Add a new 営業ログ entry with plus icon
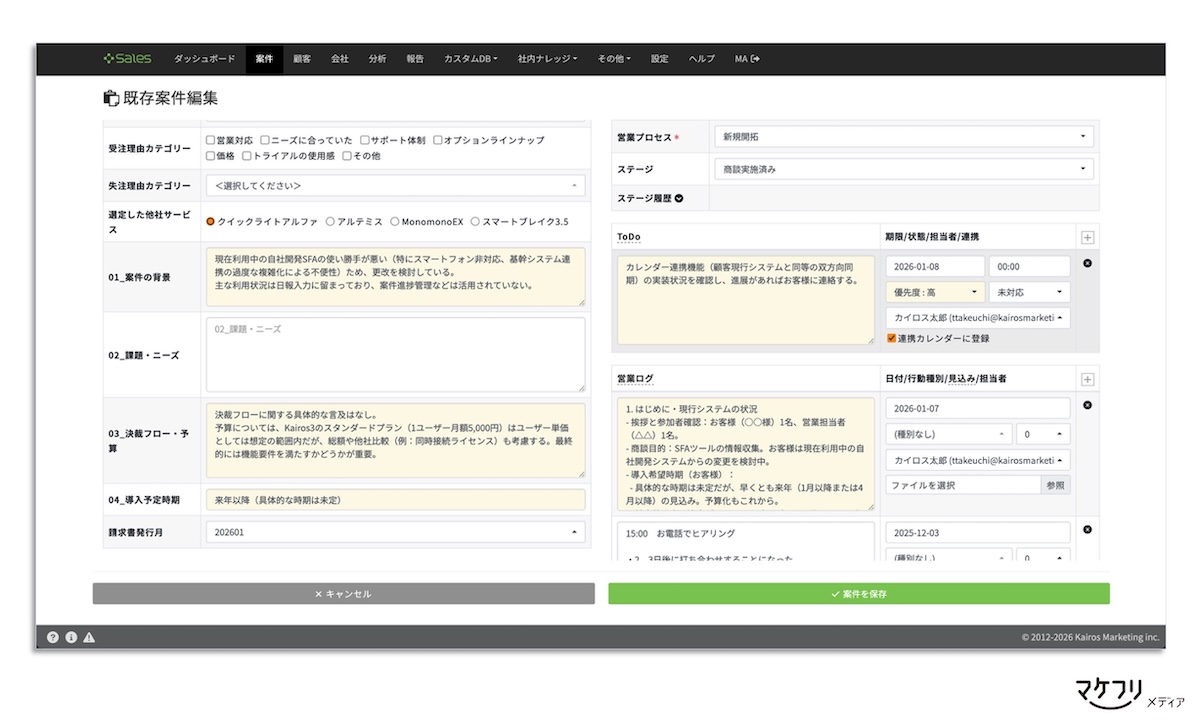 pos(1088,379)
